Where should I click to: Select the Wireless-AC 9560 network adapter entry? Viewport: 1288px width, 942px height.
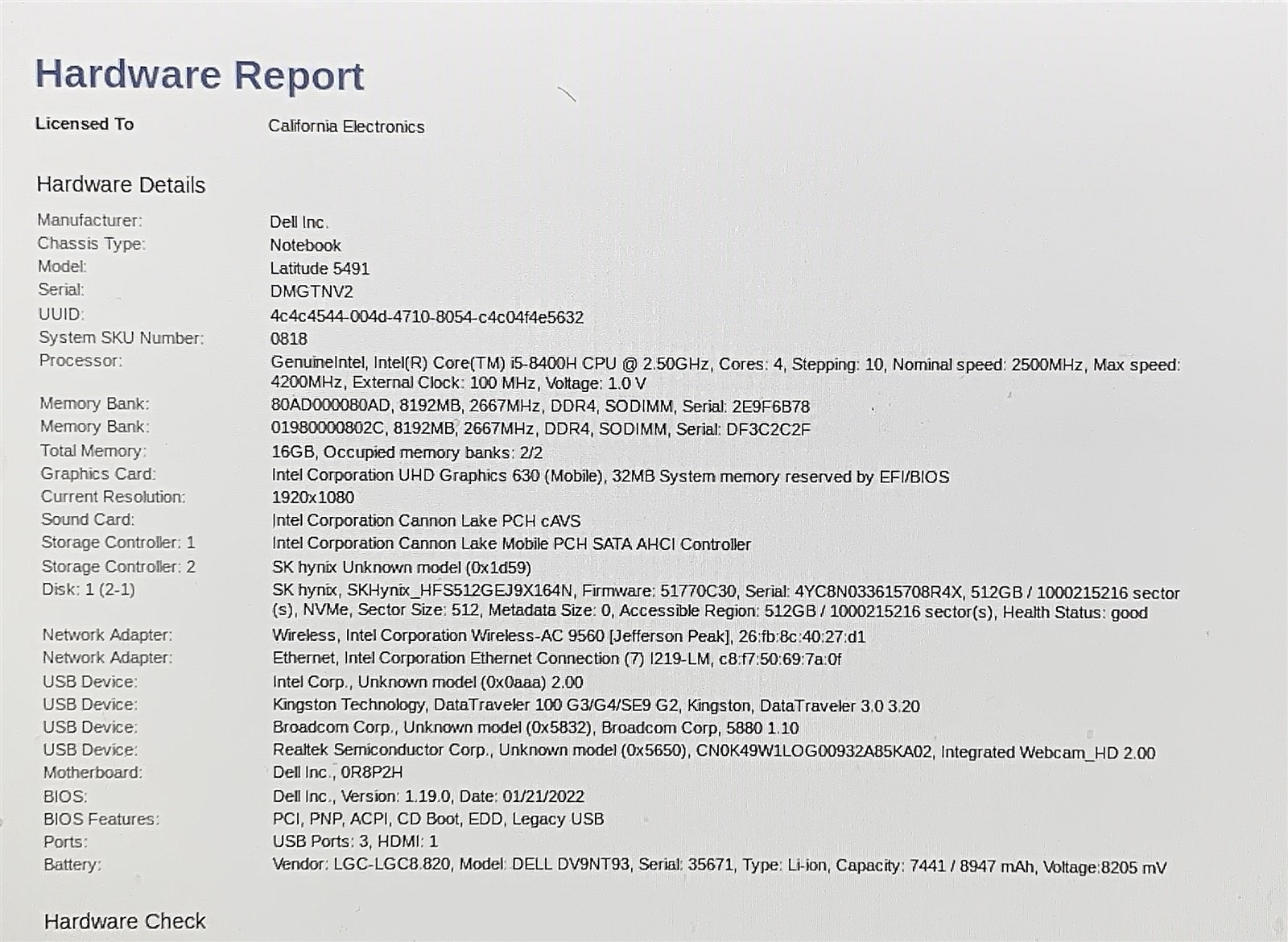pos(568,637)
